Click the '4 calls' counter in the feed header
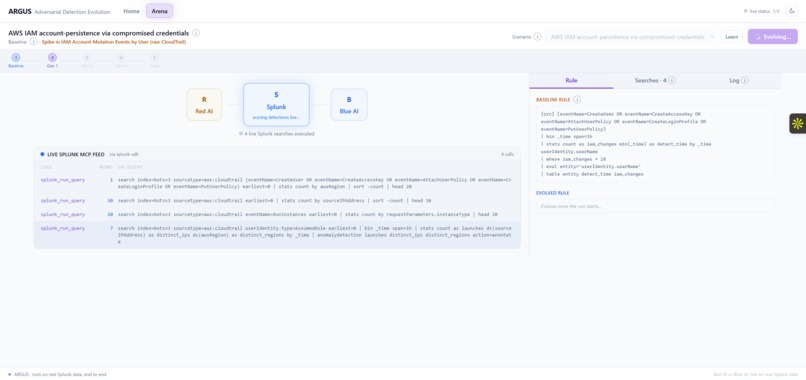The height and width of the screenshot is (380, 806). click(x=507, y=154)
